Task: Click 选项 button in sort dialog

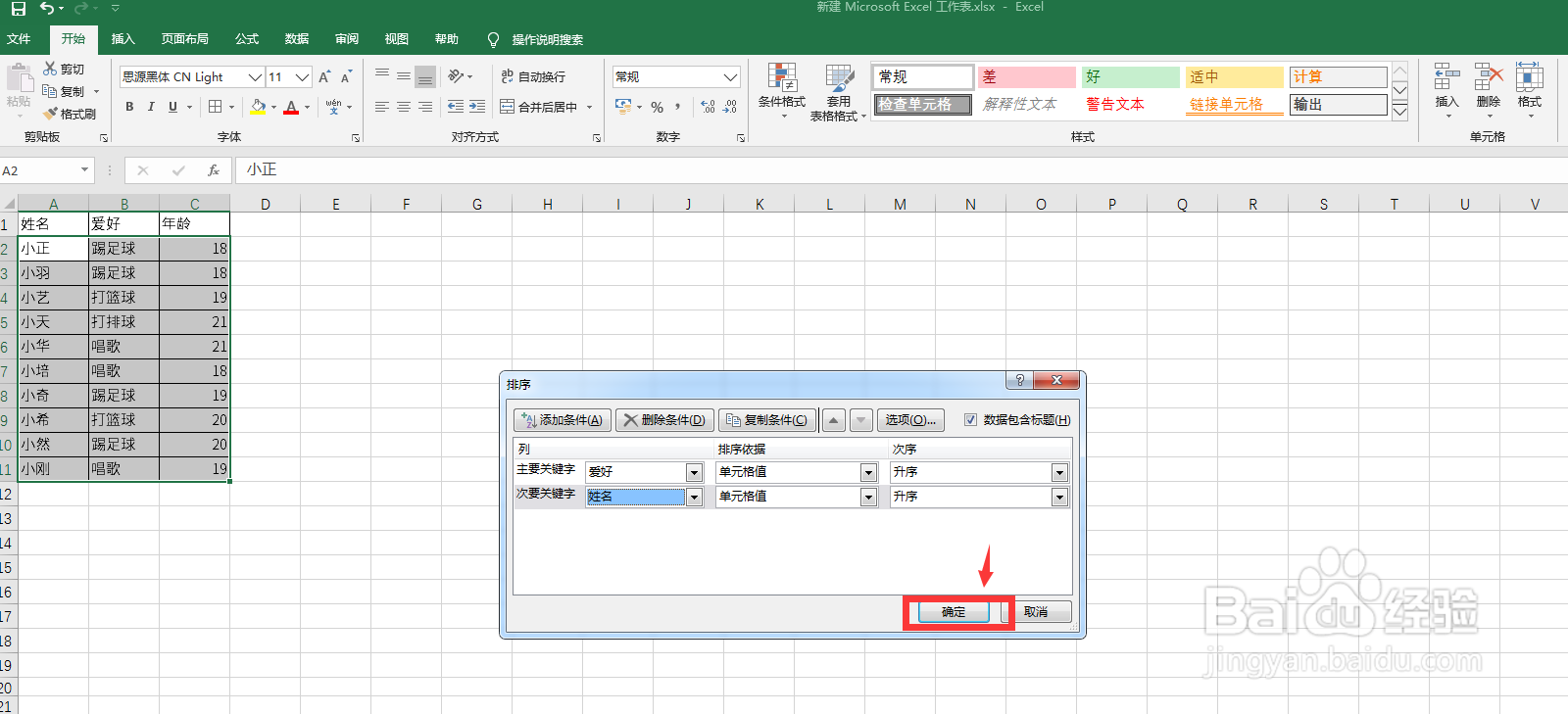Action: (910, 420)
